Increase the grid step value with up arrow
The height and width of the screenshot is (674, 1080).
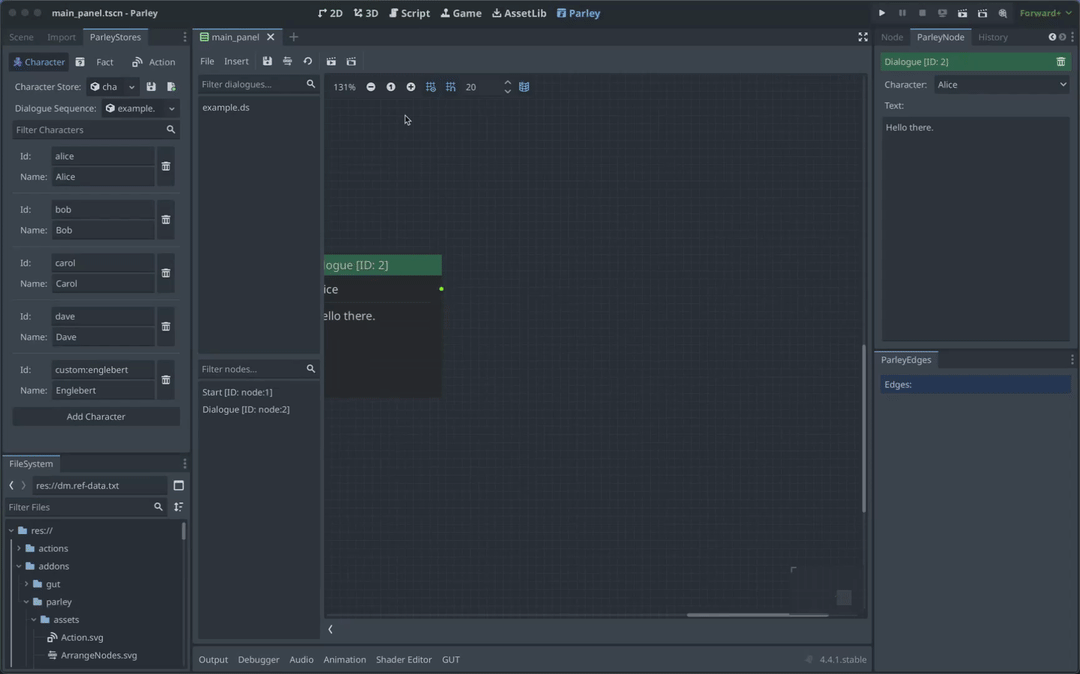pos(507,82)
